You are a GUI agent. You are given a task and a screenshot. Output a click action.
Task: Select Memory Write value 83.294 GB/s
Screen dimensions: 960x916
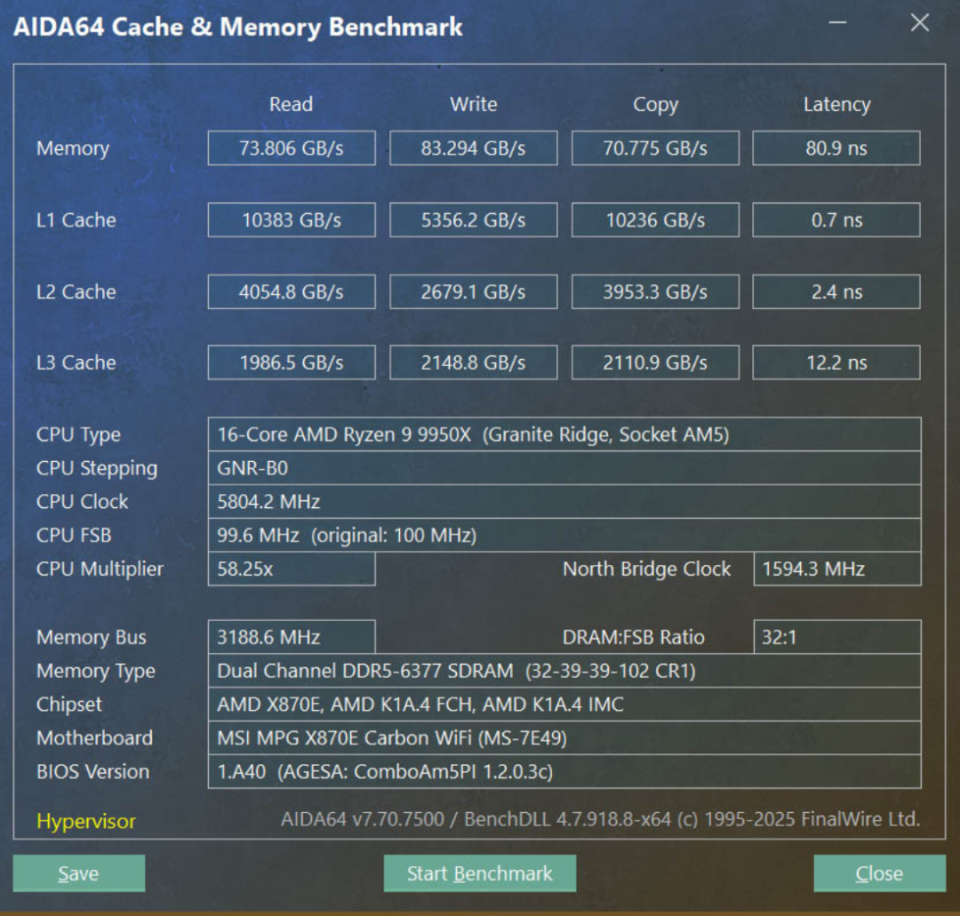(x=473, y=148)
